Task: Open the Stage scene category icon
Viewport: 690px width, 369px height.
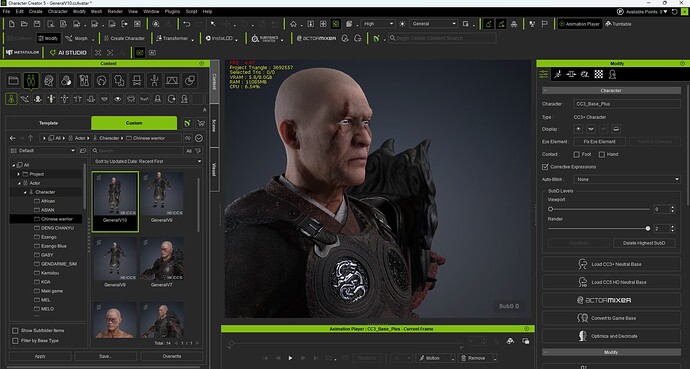Action: (x=172, y=80)
